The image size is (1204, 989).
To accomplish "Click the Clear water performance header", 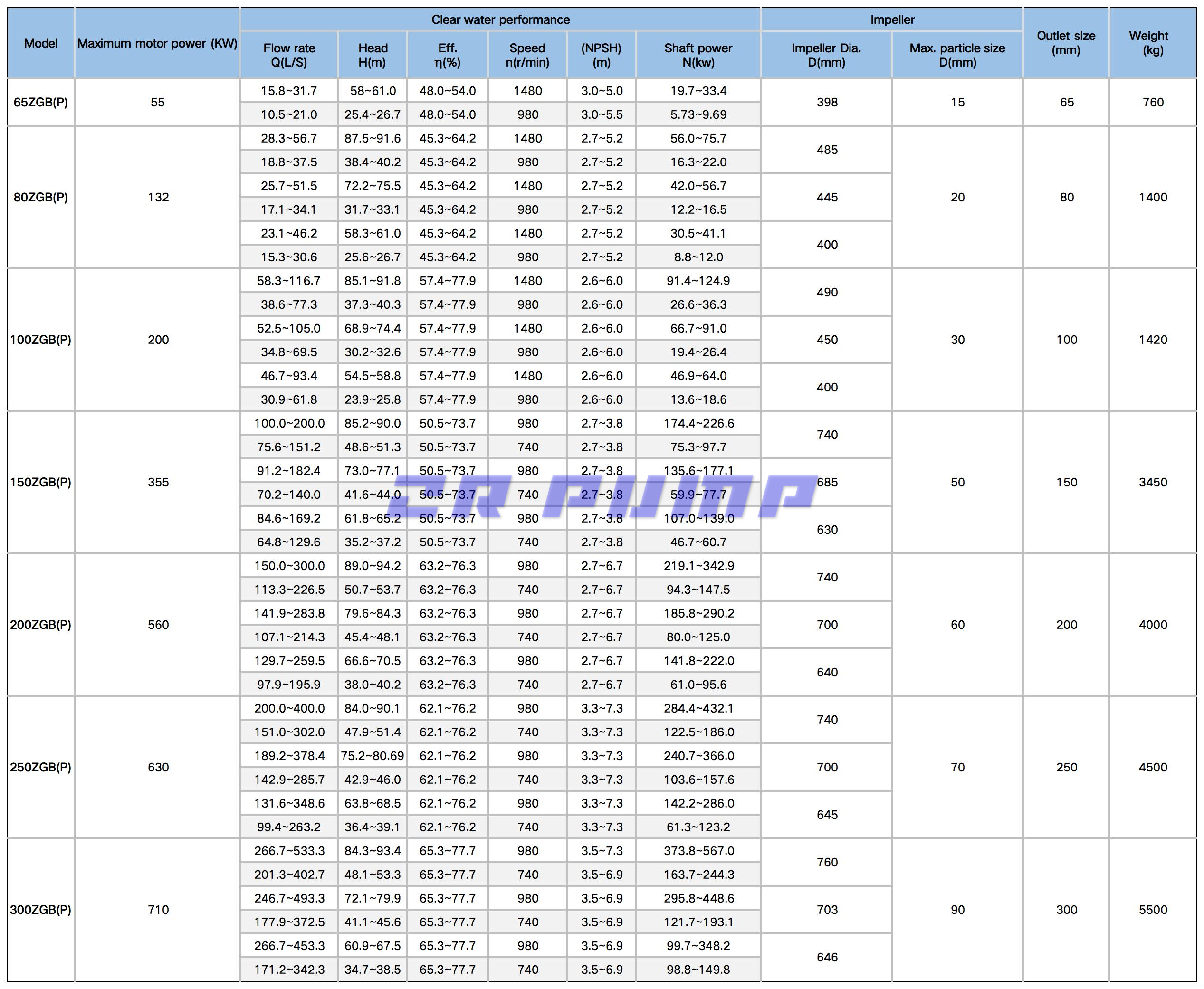I will click(500, 19).
